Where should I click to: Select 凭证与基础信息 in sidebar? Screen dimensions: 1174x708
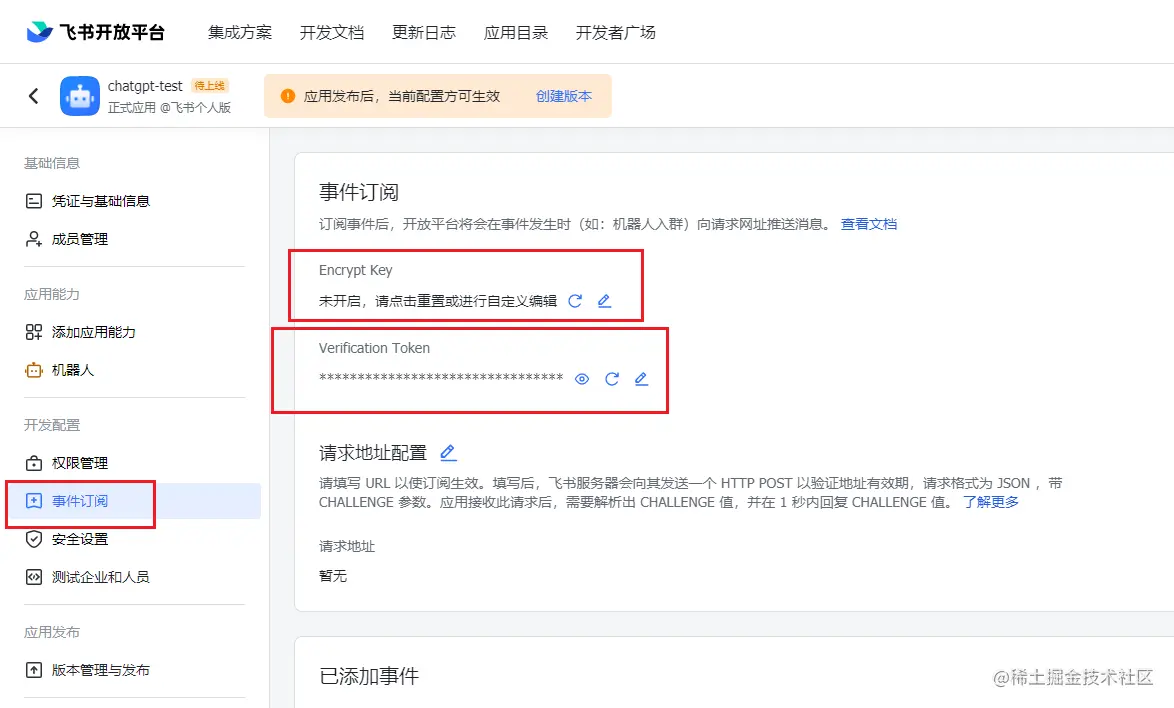(101, 201)
